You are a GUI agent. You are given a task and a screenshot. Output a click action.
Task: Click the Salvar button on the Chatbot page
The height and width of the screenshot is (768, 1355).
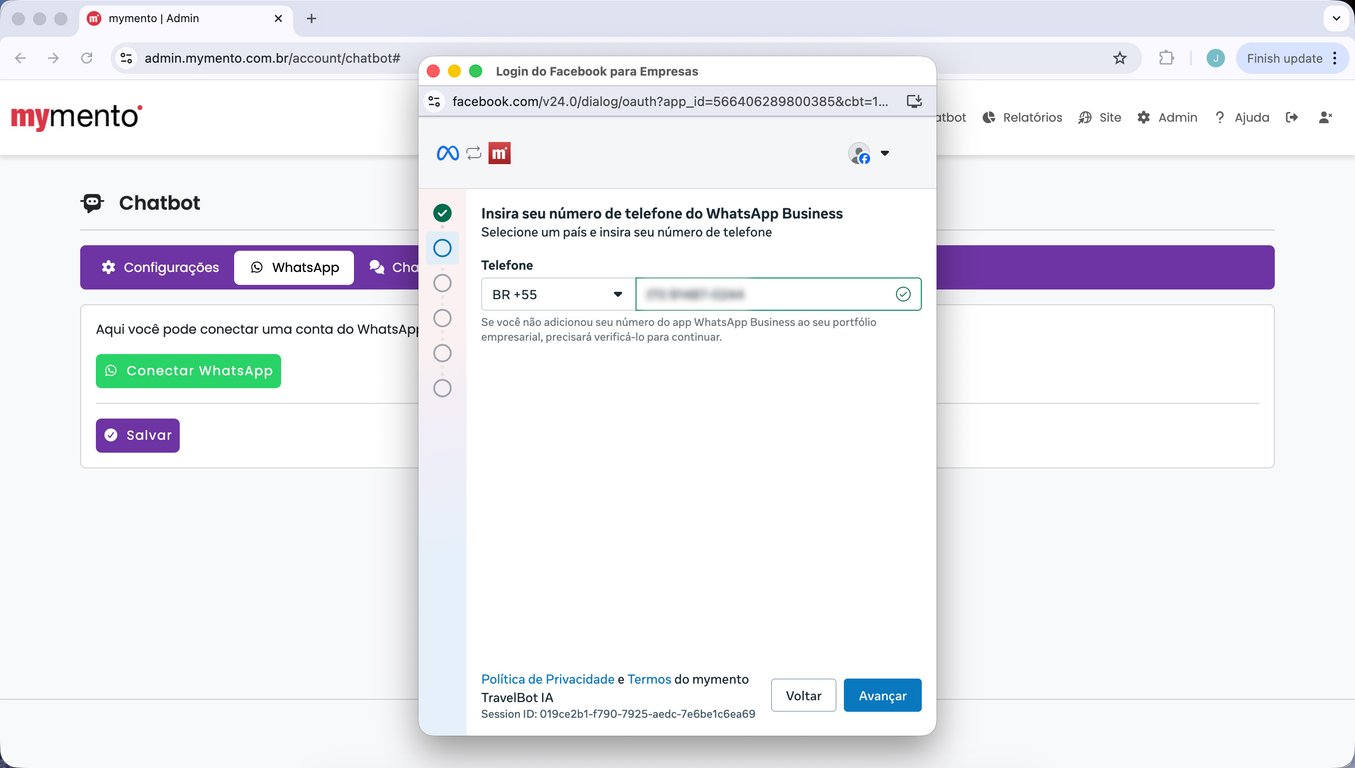138,435
